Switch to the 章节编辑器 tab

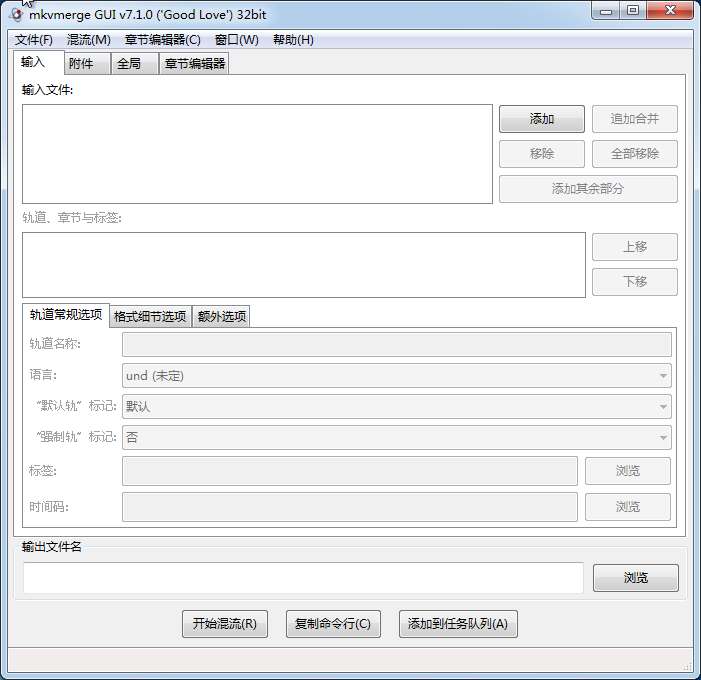tap(194, 63)
